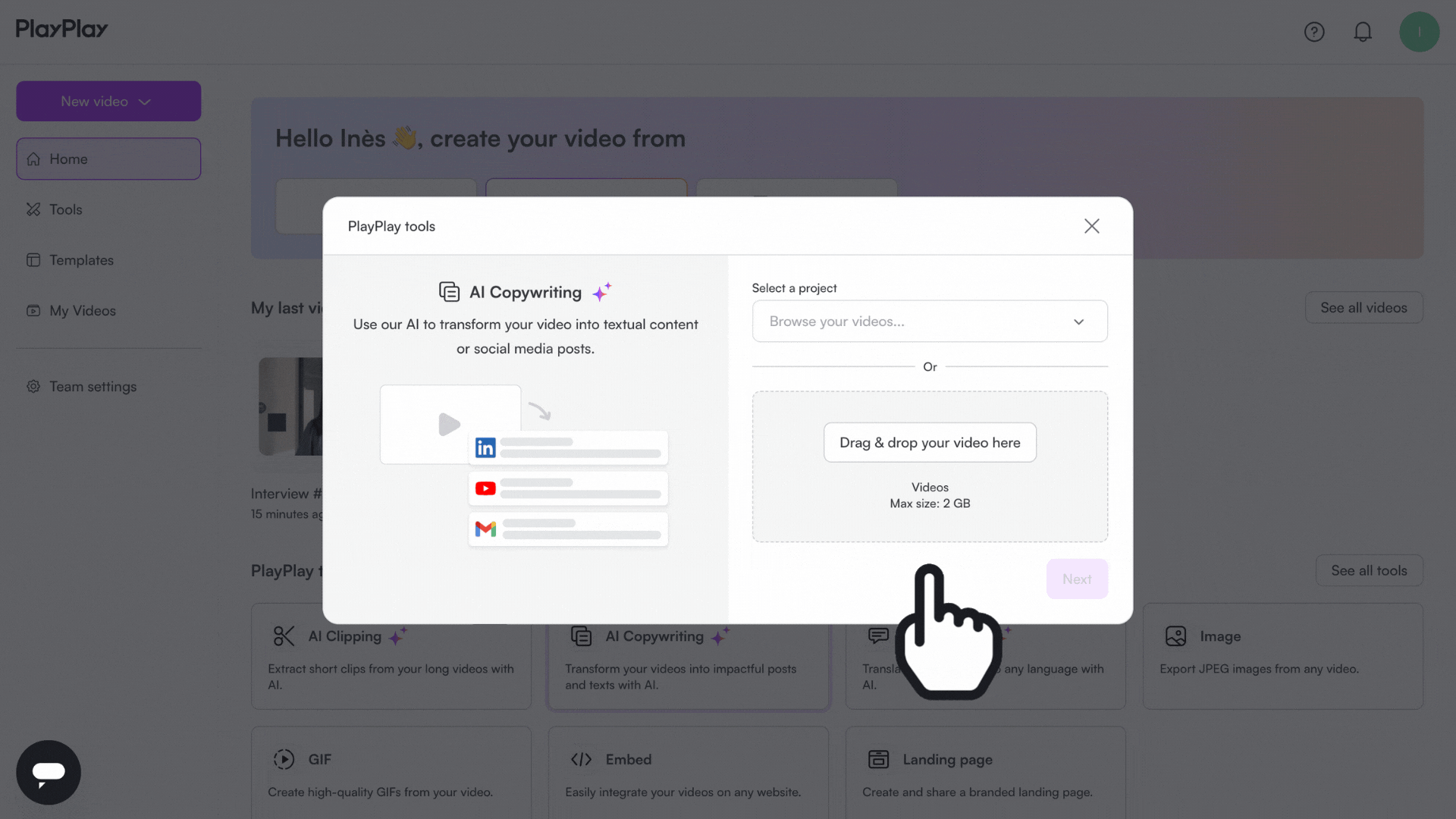Open the notifications bell
This screenshot has height=819, width=1456.
click(x=1363, y=32)
